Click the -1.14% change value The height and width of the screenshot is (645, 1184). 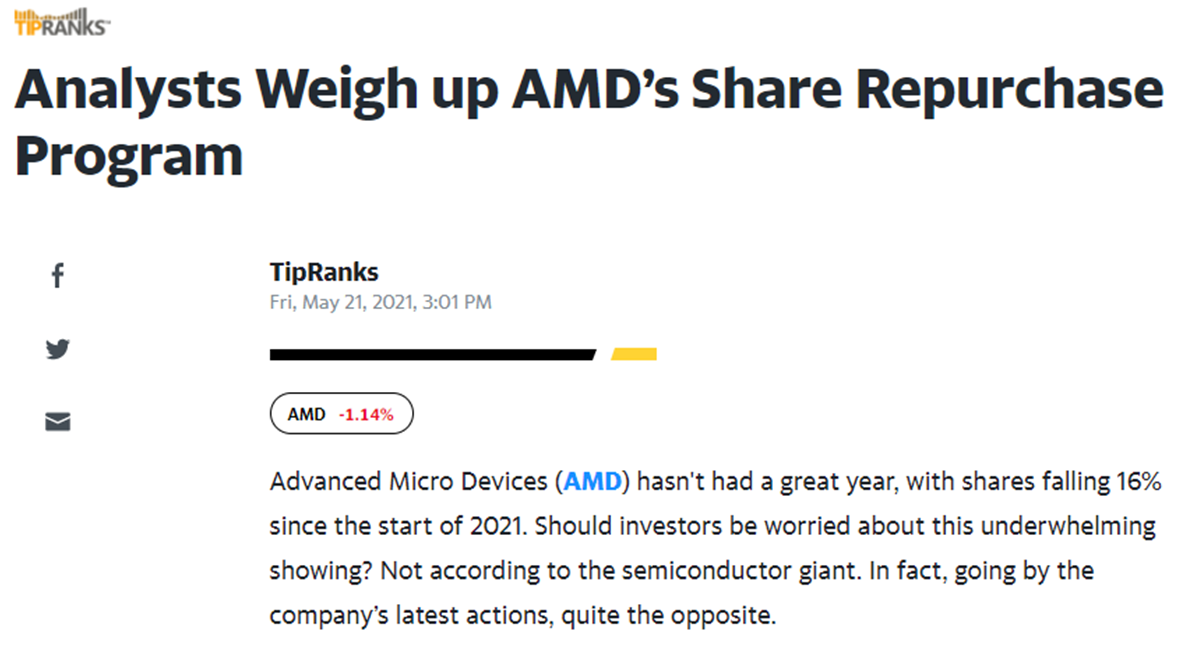[x=366, y=415]
